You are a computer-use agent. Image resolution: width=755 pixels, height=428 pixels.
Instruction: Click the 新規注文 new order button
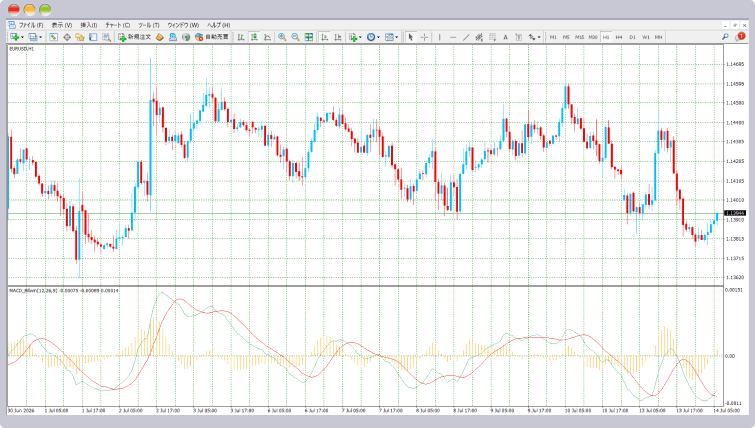[135, 37]
